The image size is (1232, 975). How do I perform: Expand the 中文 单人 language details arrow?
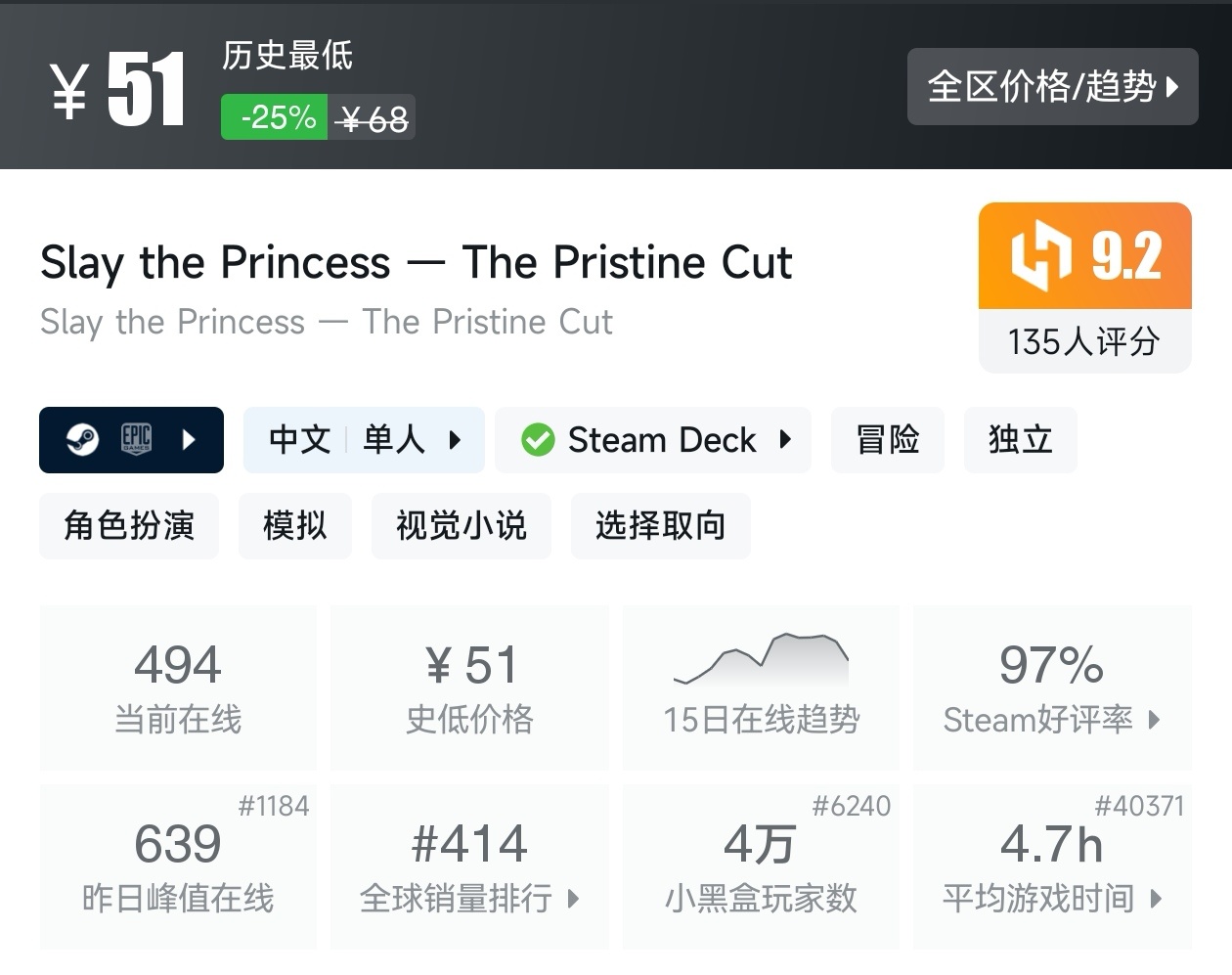455,440
